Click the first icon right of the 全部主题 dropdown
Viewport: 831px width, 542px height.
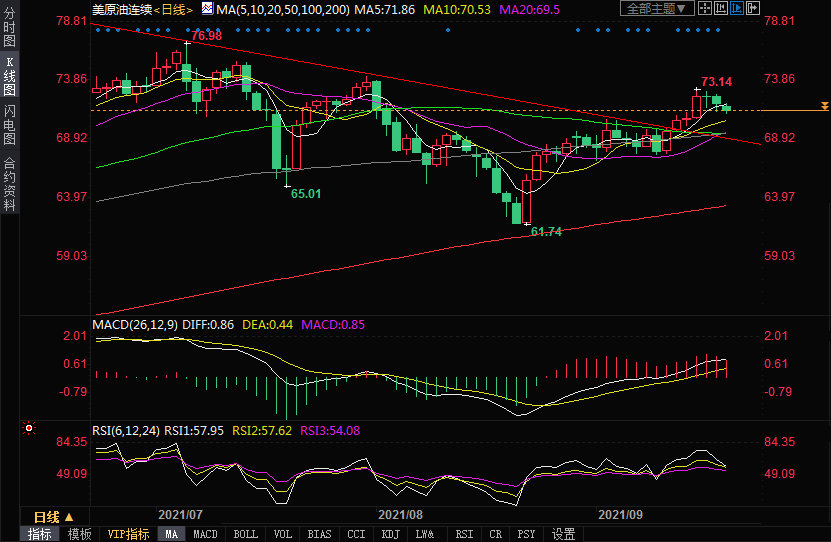pos(707,9)
